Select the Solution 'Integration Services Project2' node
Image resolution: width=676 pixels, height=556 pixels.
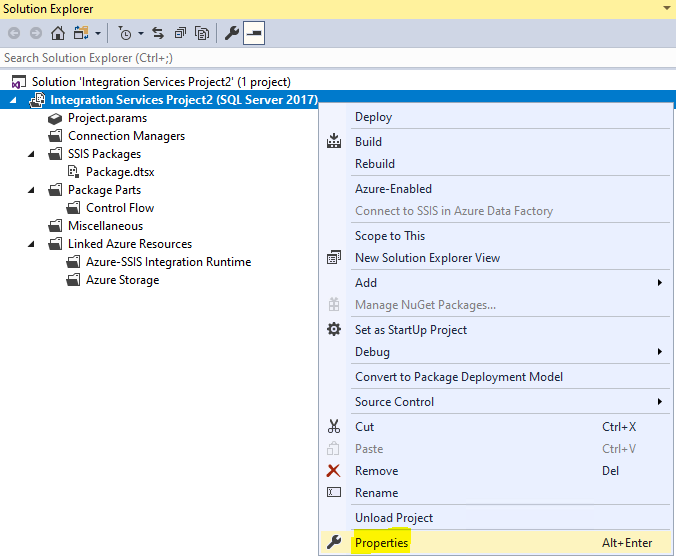(161, 82)
